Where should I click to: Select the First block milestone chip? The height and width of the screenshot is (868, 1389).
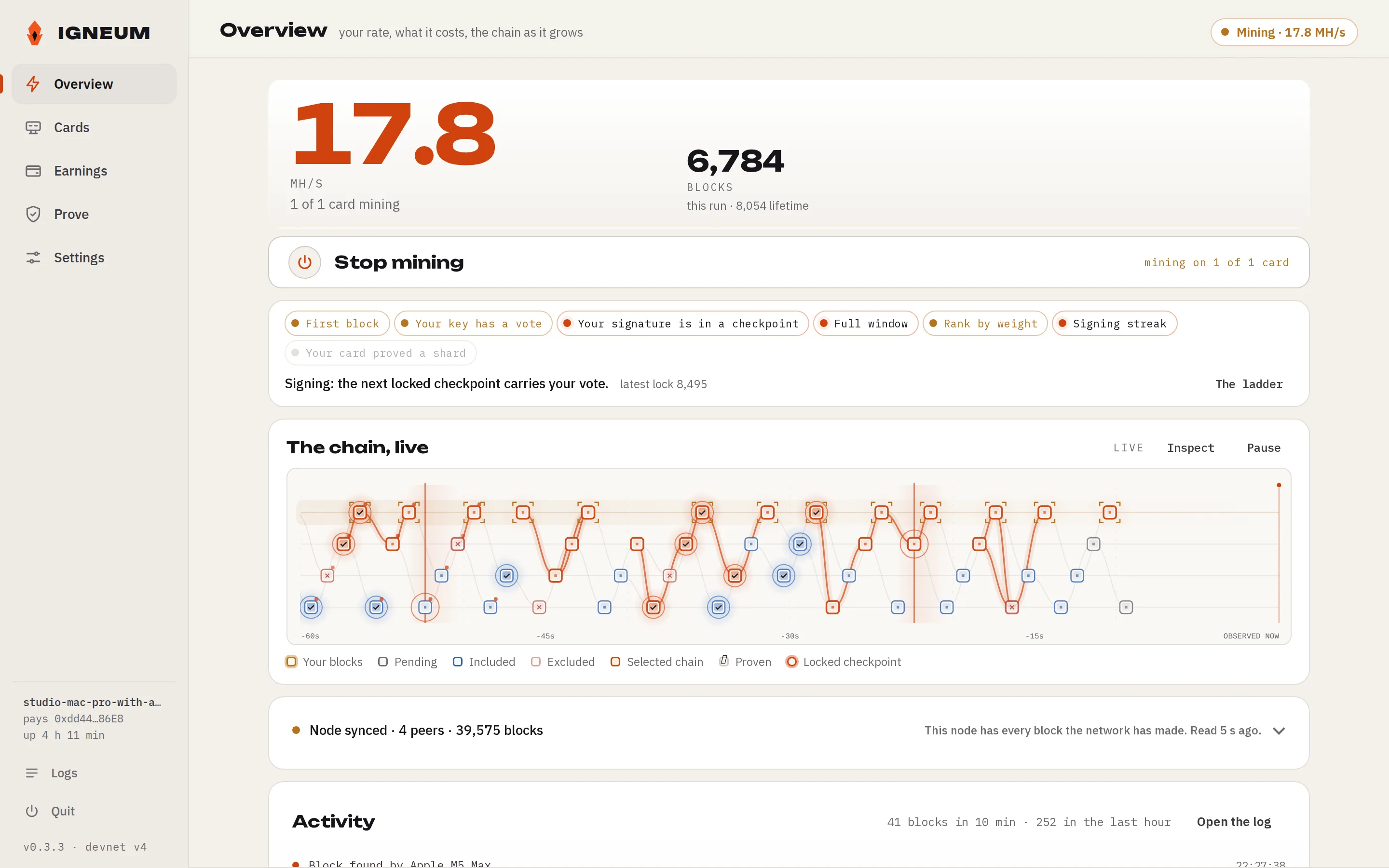click(x=337, y=324)
